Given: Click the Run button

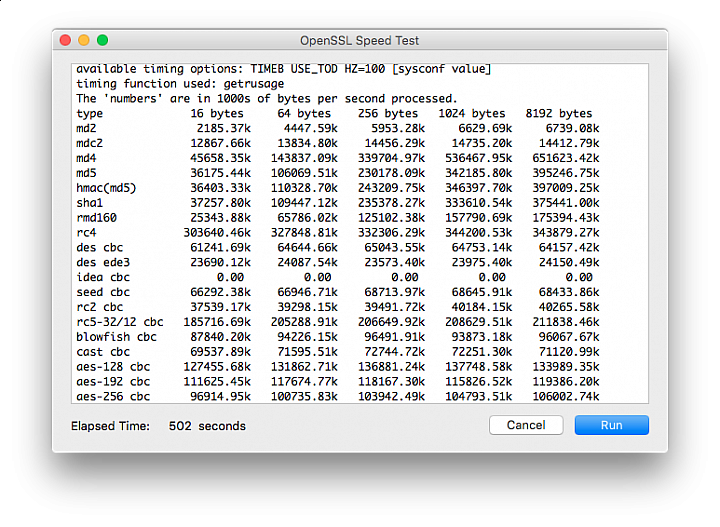Looking at the screenshot, I should pos(612,425).
